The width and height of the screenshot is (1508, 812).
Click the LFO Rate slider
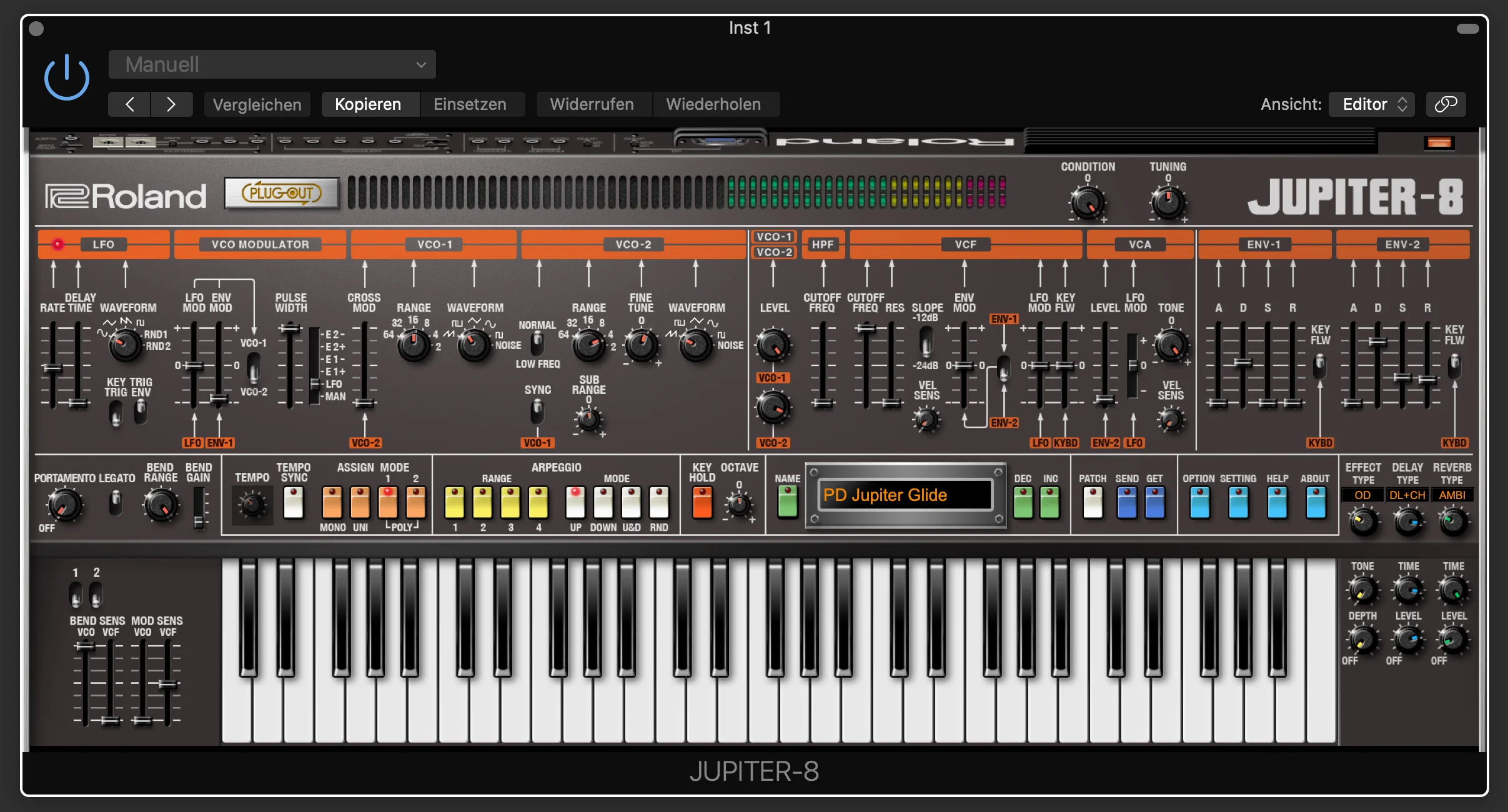tap(53, 369)
